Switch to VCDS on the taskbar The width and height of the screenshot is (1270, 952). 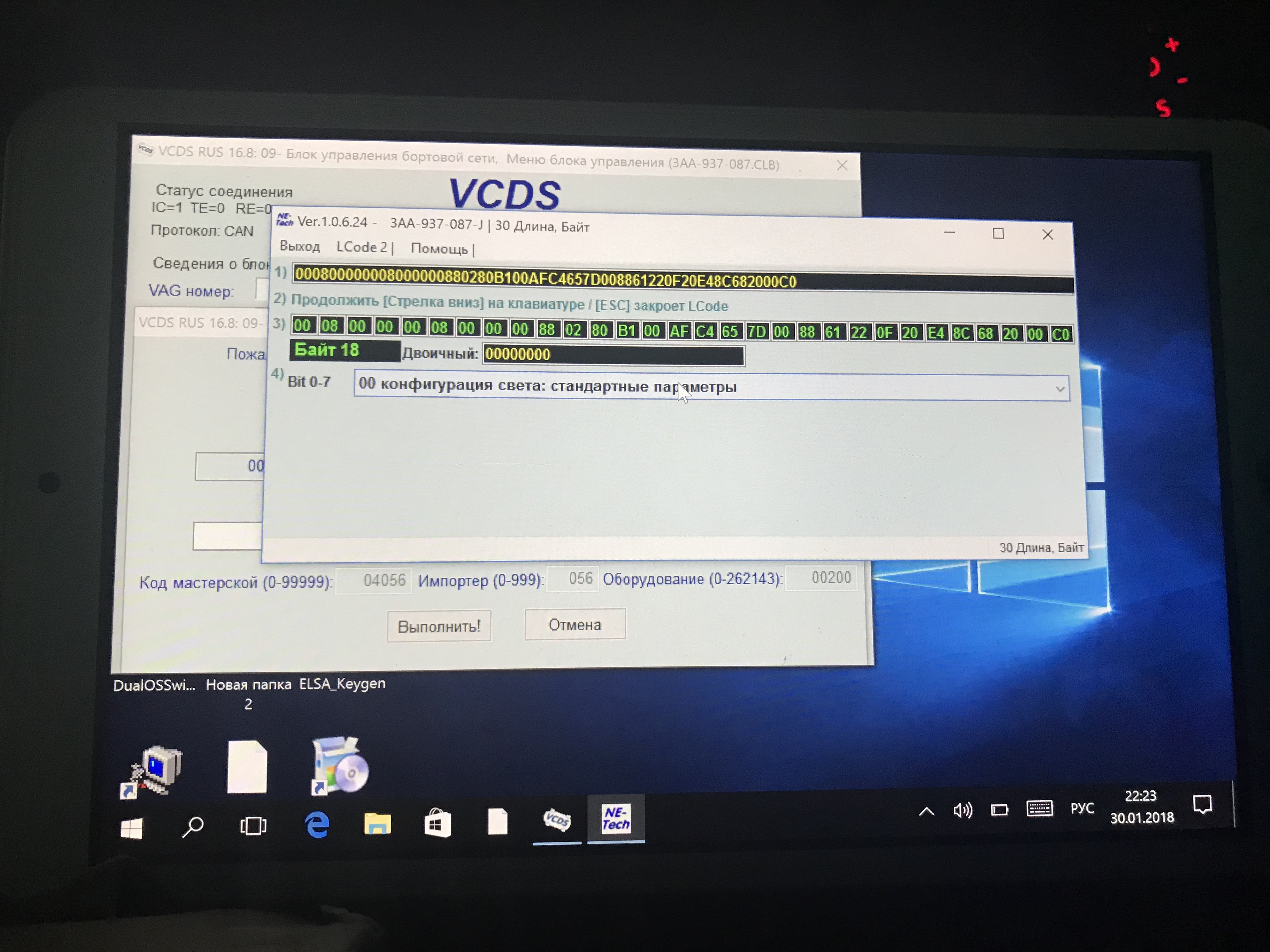pyautogui.click(x=556, y=820)
